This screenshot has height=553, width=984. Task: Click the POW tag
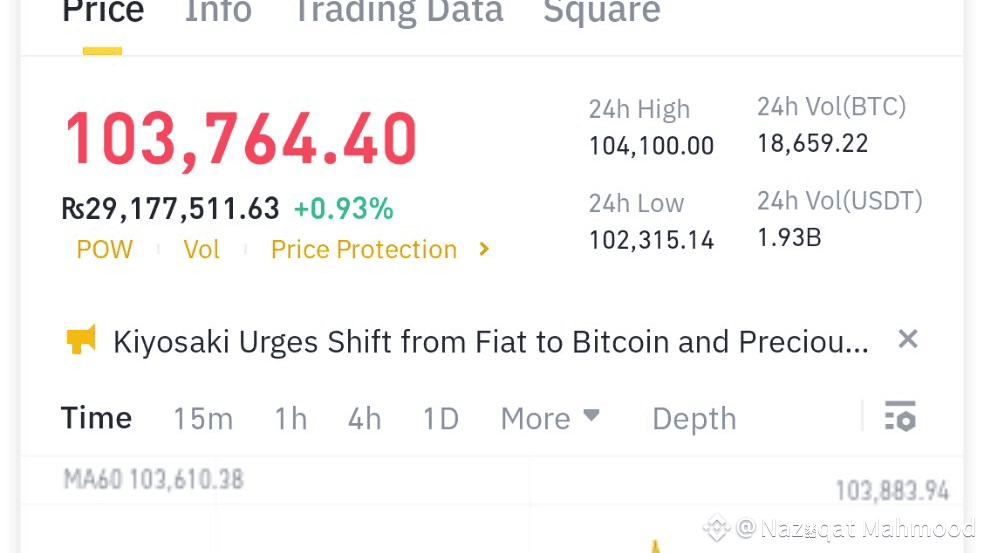[x=104, y=249]
